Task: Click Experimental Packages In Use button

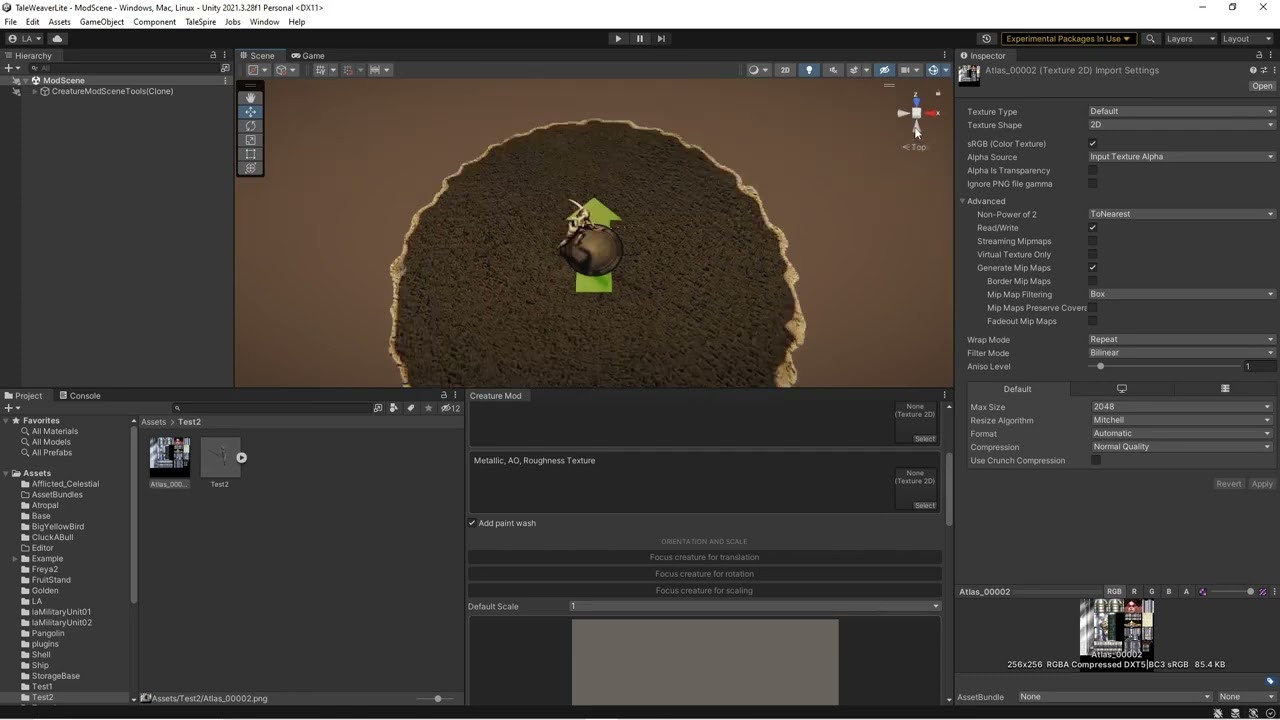Action: 1068,39
